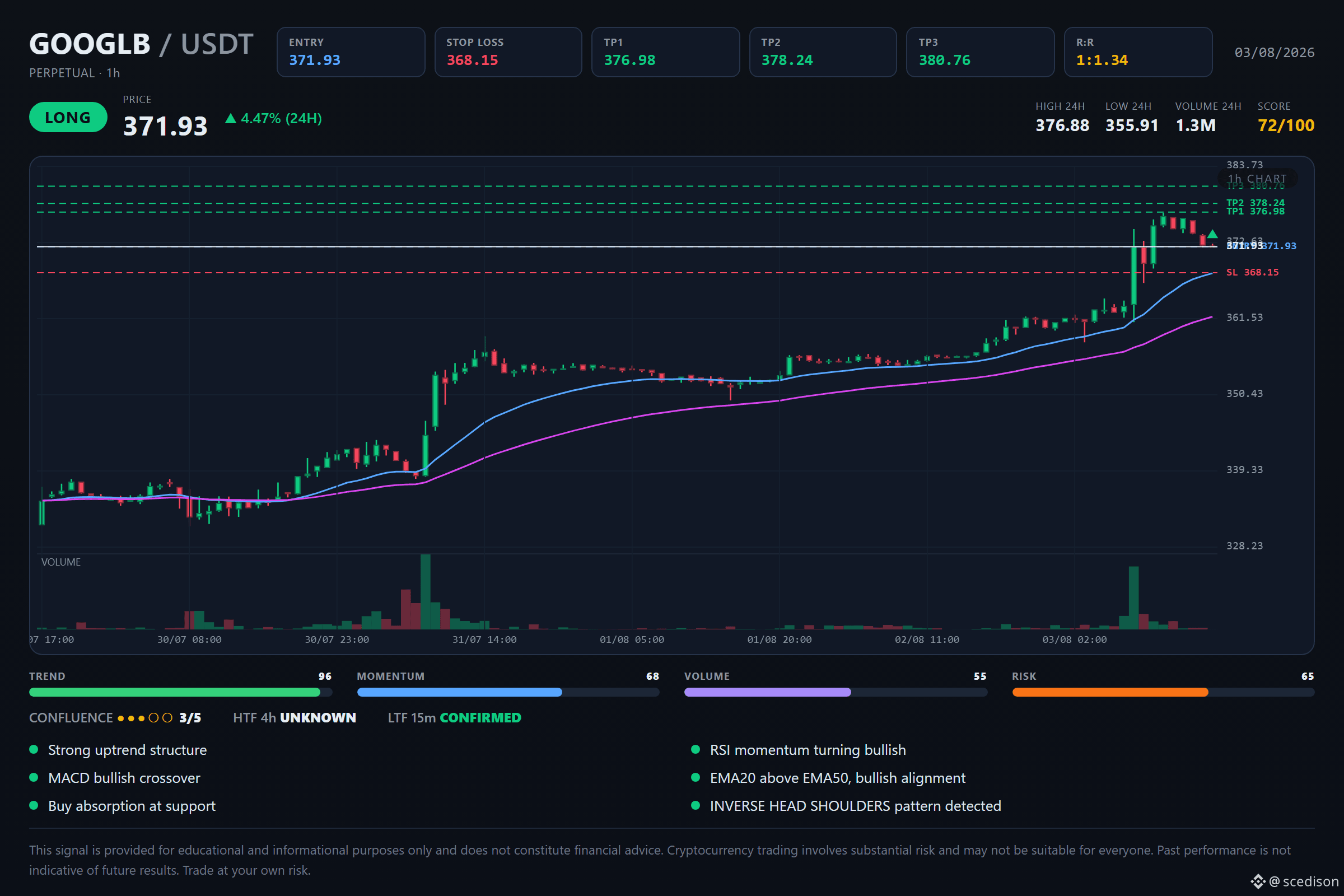Select the TP2 378.24 card
The height and width of the screenshot is (896, 1344).
[x=823, y=52]
